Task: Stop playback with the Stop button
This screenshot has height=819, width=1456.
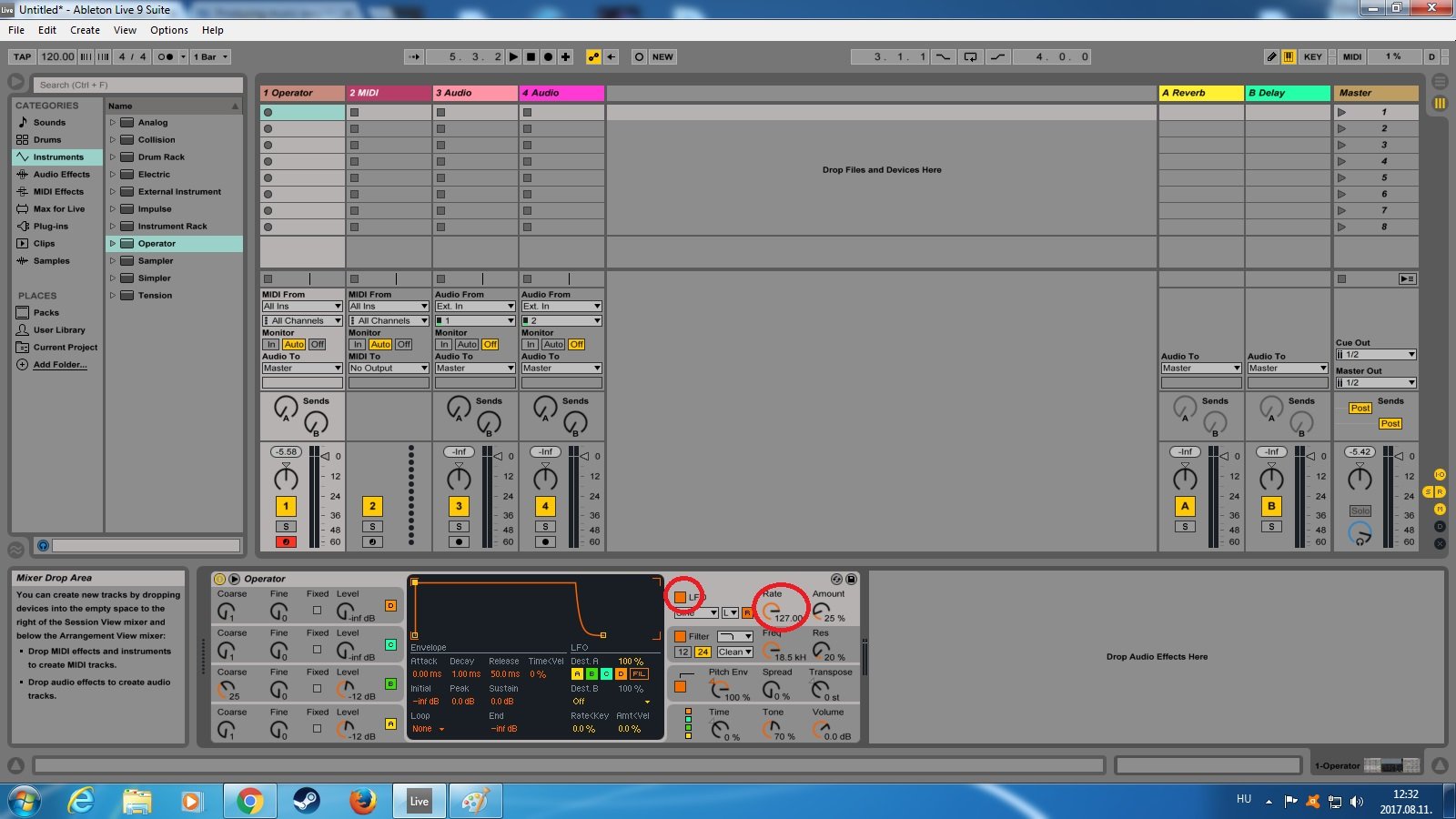Action: tap(531, 56)
